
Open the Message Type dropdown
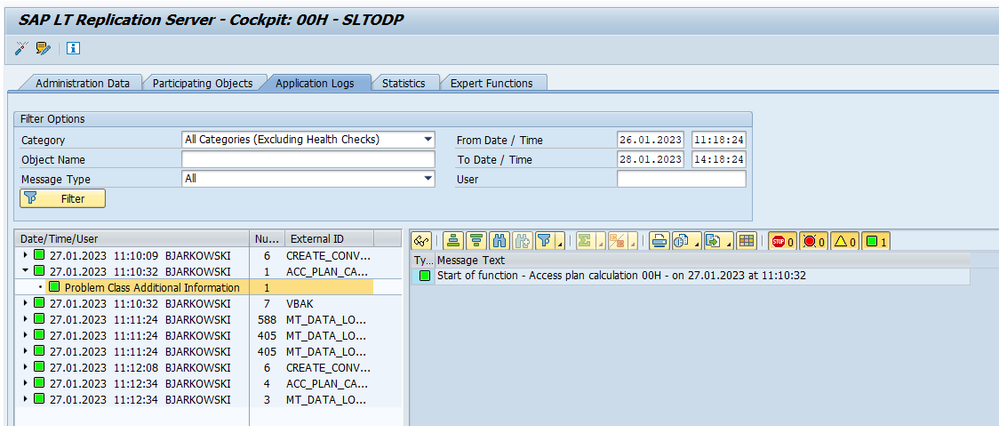point(428,179)
